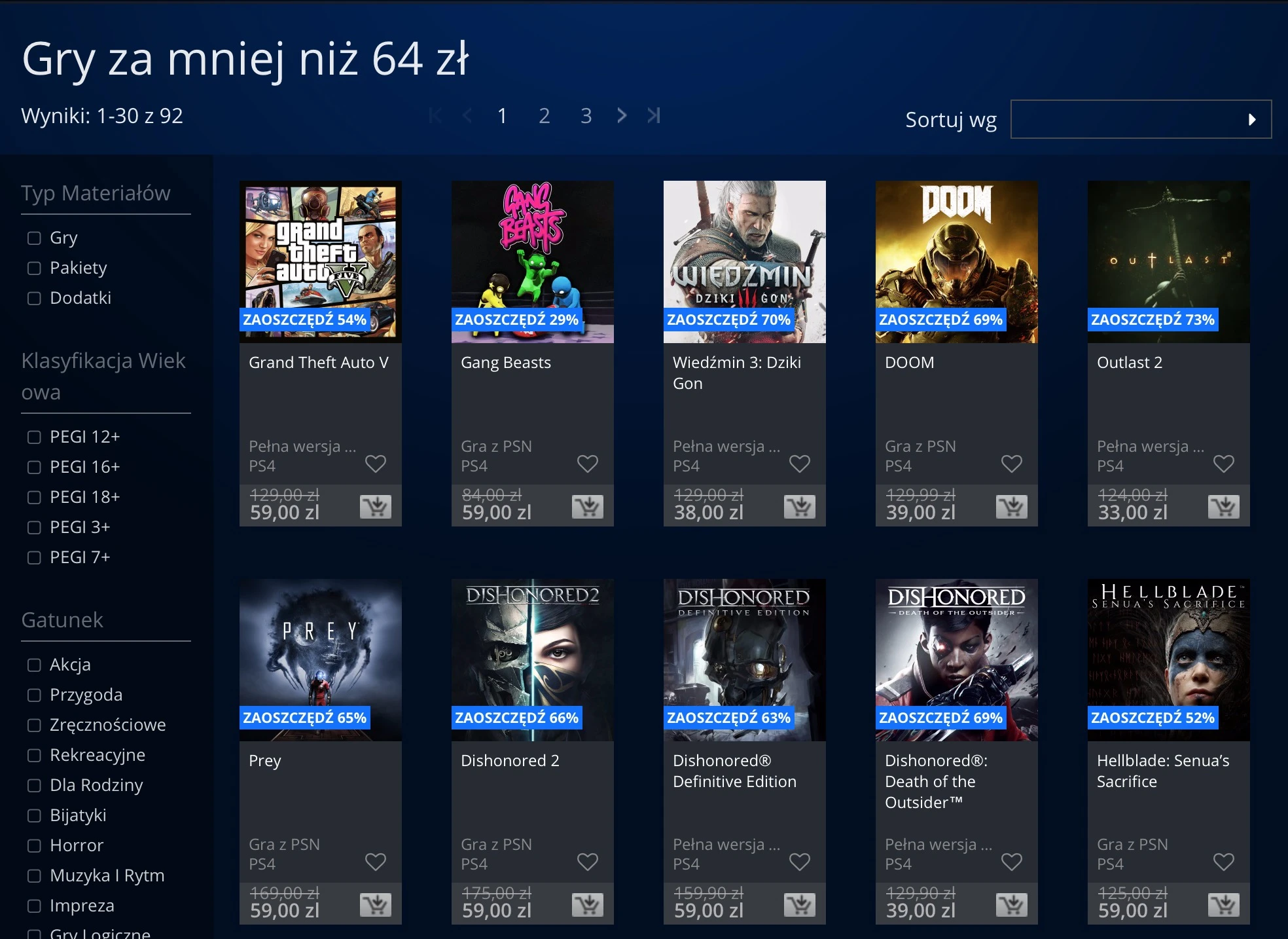The image size is (1288, 939).
Task: Open the Wiedźmin 3 cover art
Action: pos(745,262)
